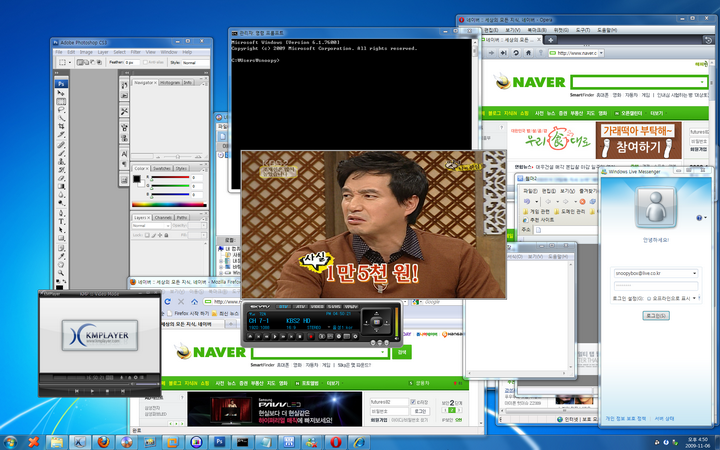Image resolution: width=720 pixels, height=450 pixels.
Task: Switch to the Channels tab in Photoshop
Action: pos(163,218)
